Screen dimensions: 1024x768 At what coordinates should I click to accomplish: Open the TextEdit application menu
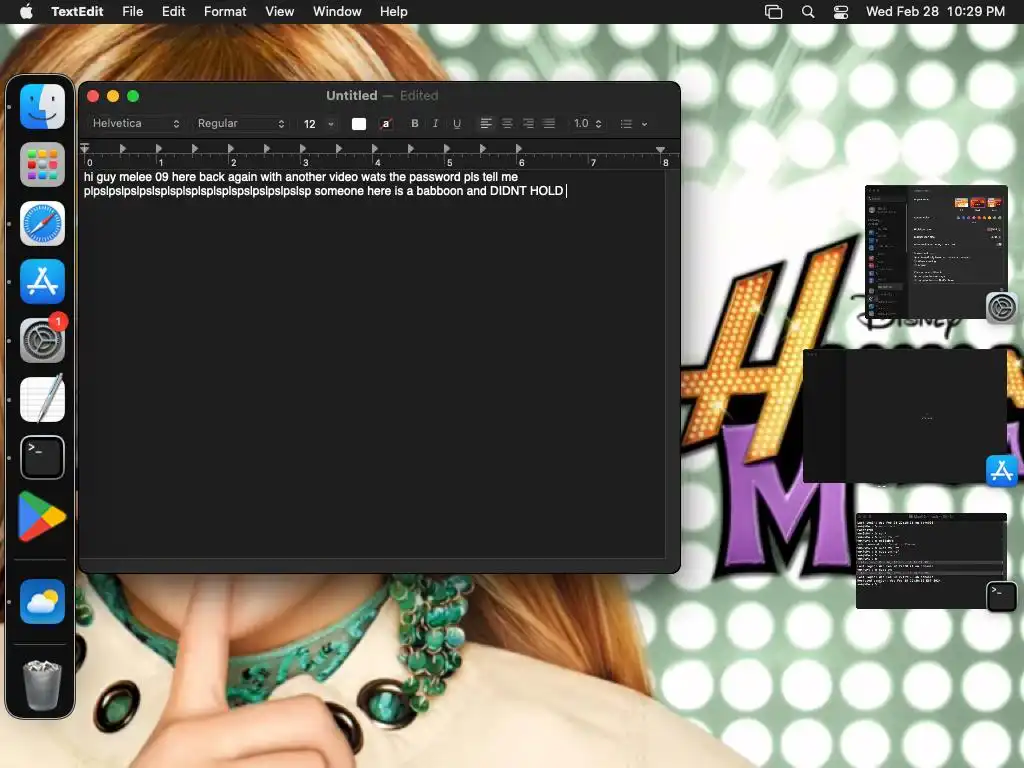pyautogui.click(x=77, y=11)
